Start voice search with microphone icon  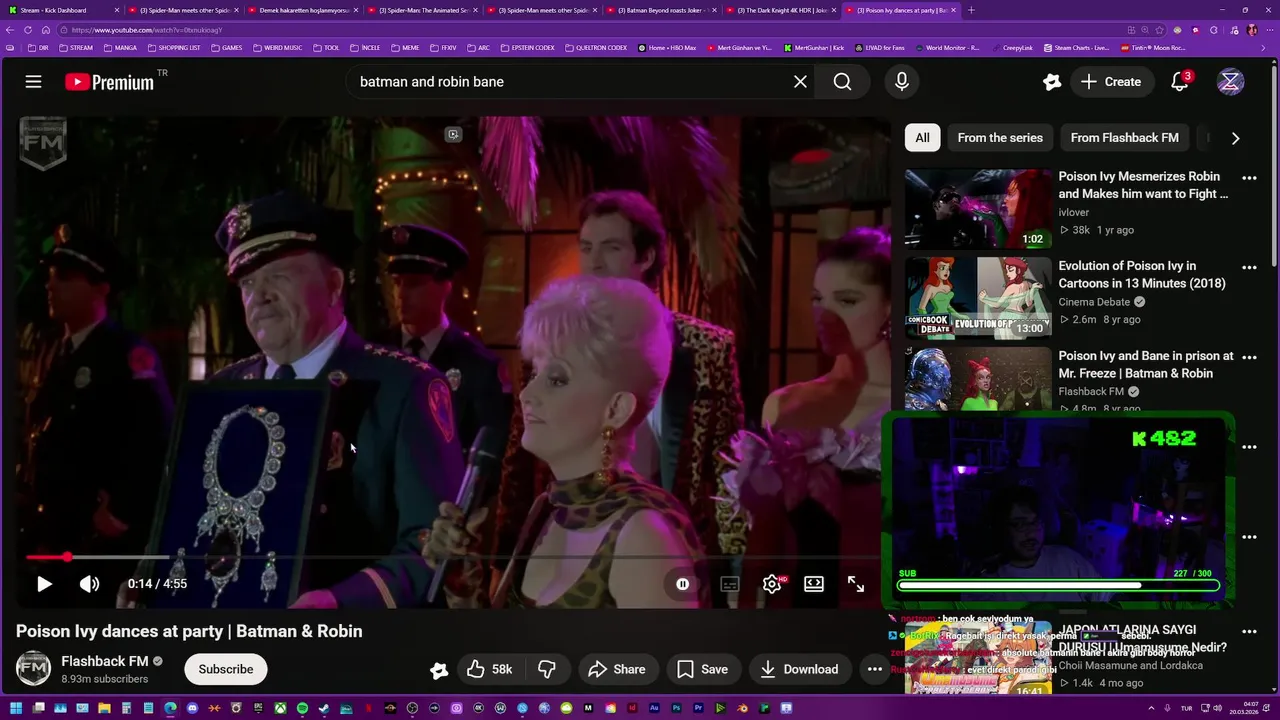point(902,82)
